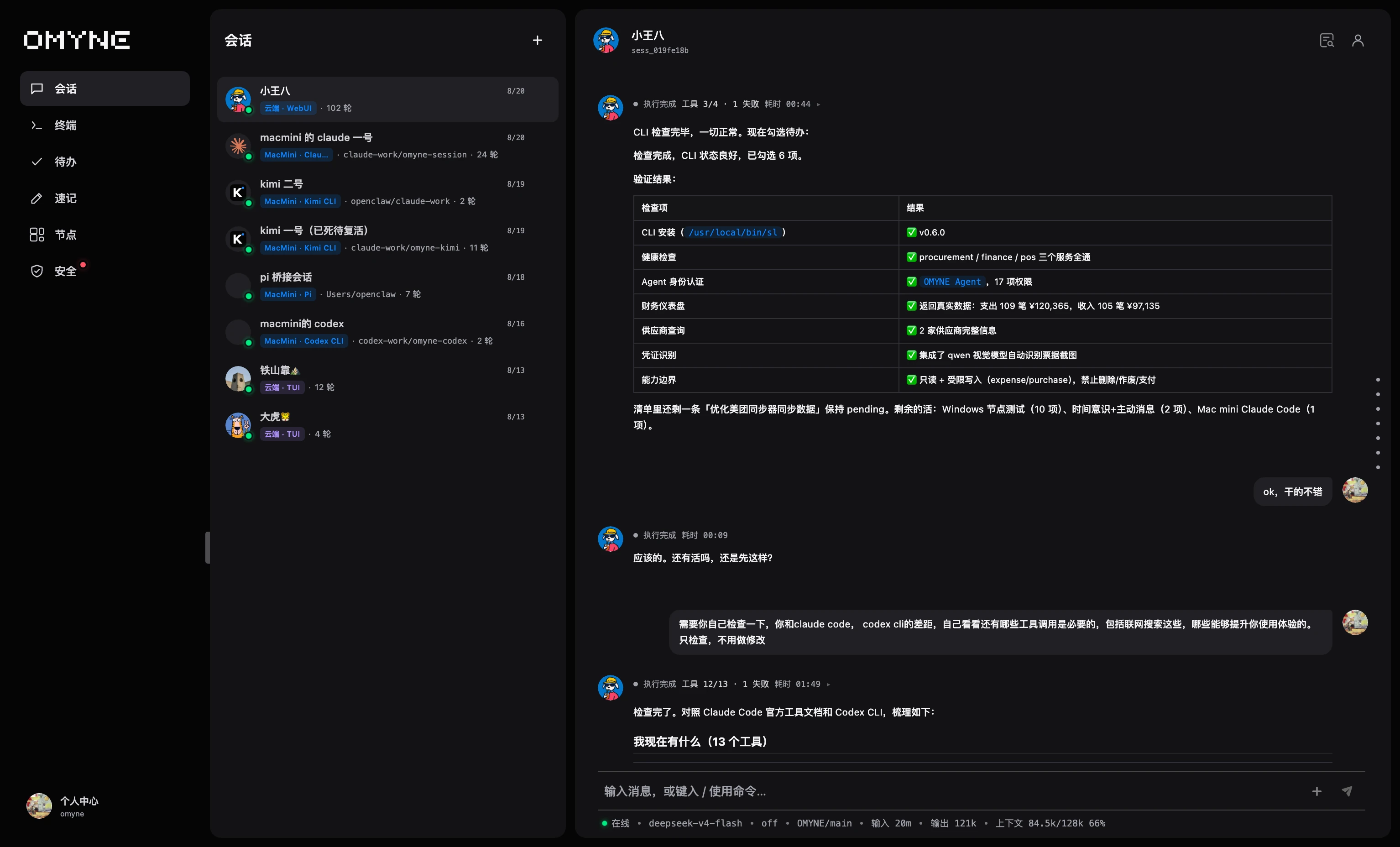
Task: Open session search icon in chat header
Action: pos(1326,40)
